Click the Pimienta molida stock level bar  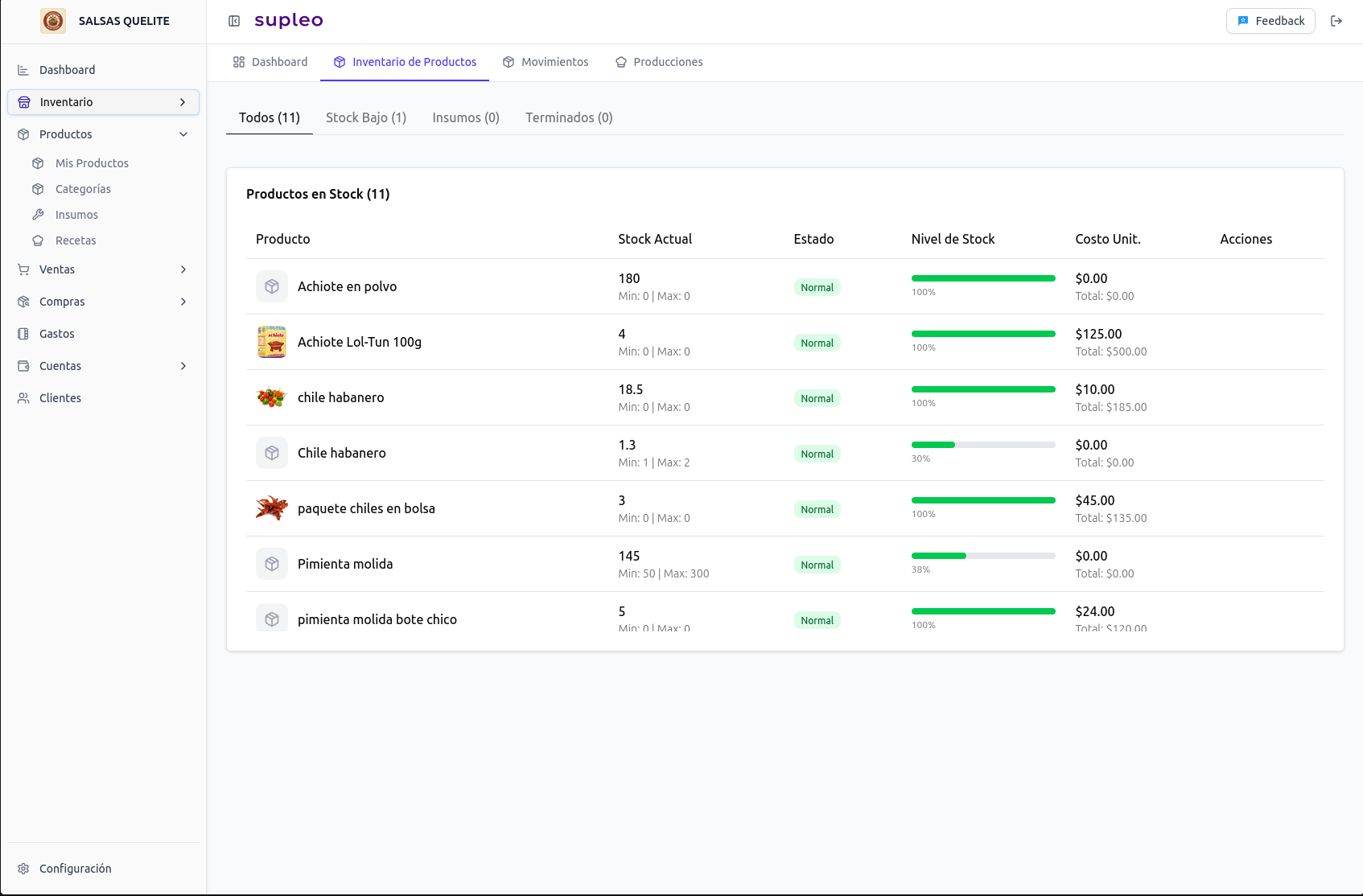click(982, 556)
